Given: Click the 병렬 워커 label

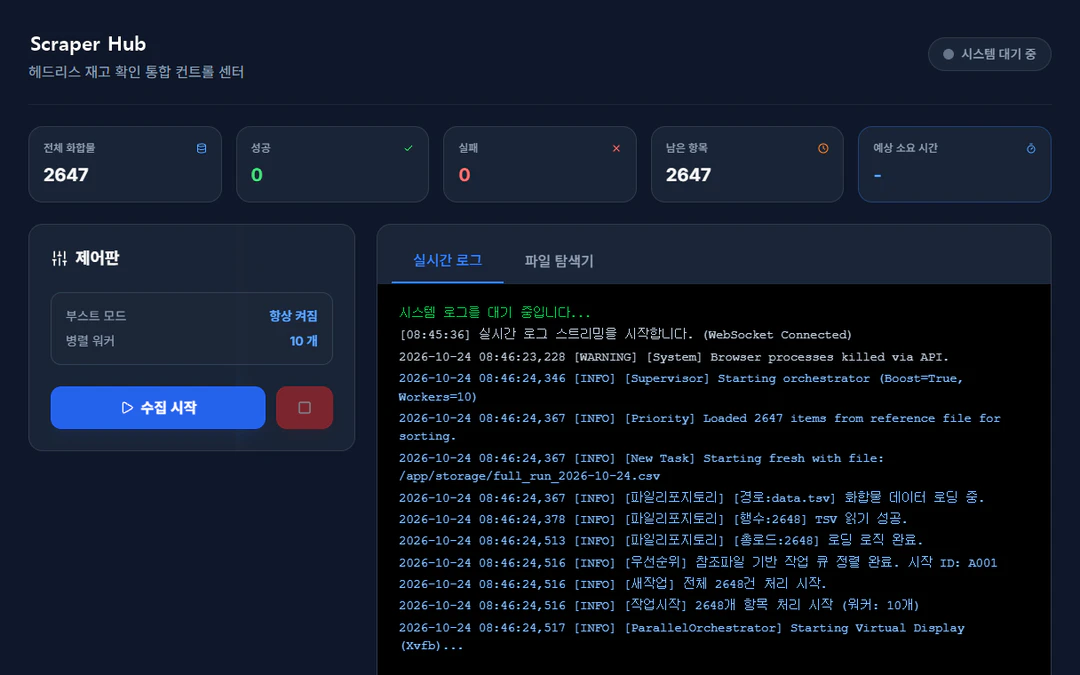Looking at the screenshot, I should pyautogui.click(x=90, y=341).
